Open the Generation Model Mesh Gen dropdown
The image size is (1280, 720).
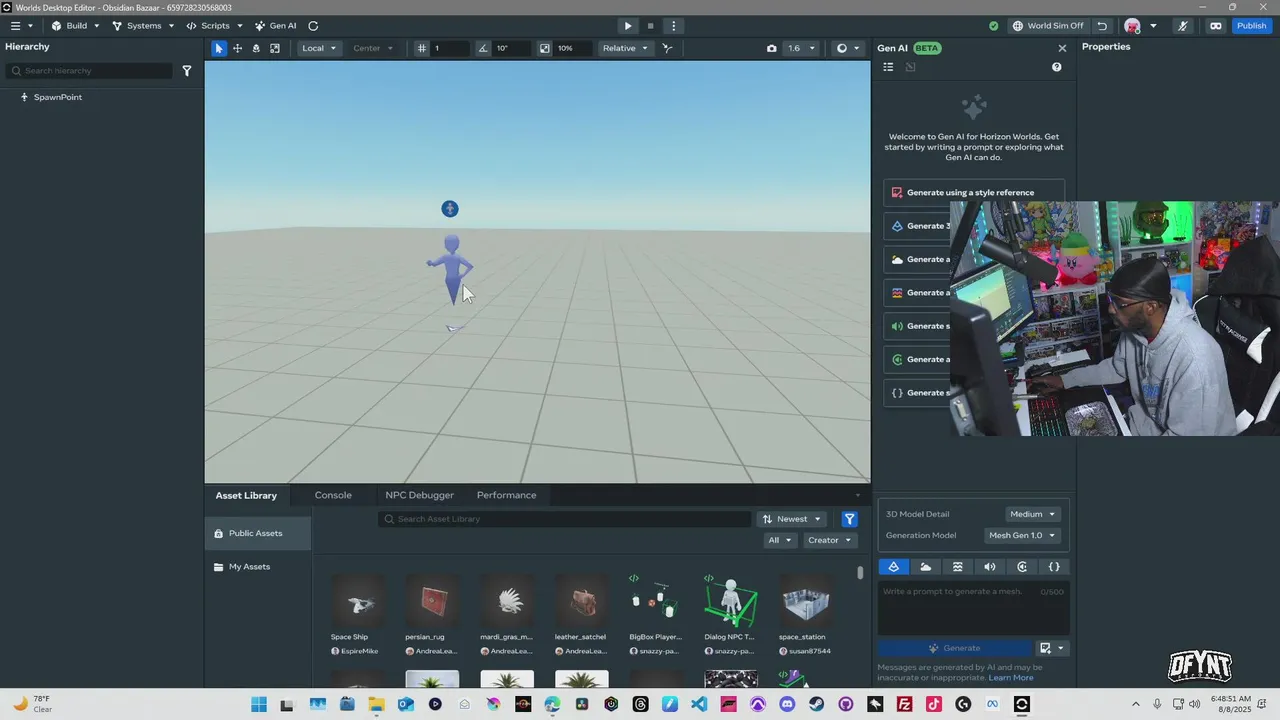pyautogui.click(x=1022, y=535)
